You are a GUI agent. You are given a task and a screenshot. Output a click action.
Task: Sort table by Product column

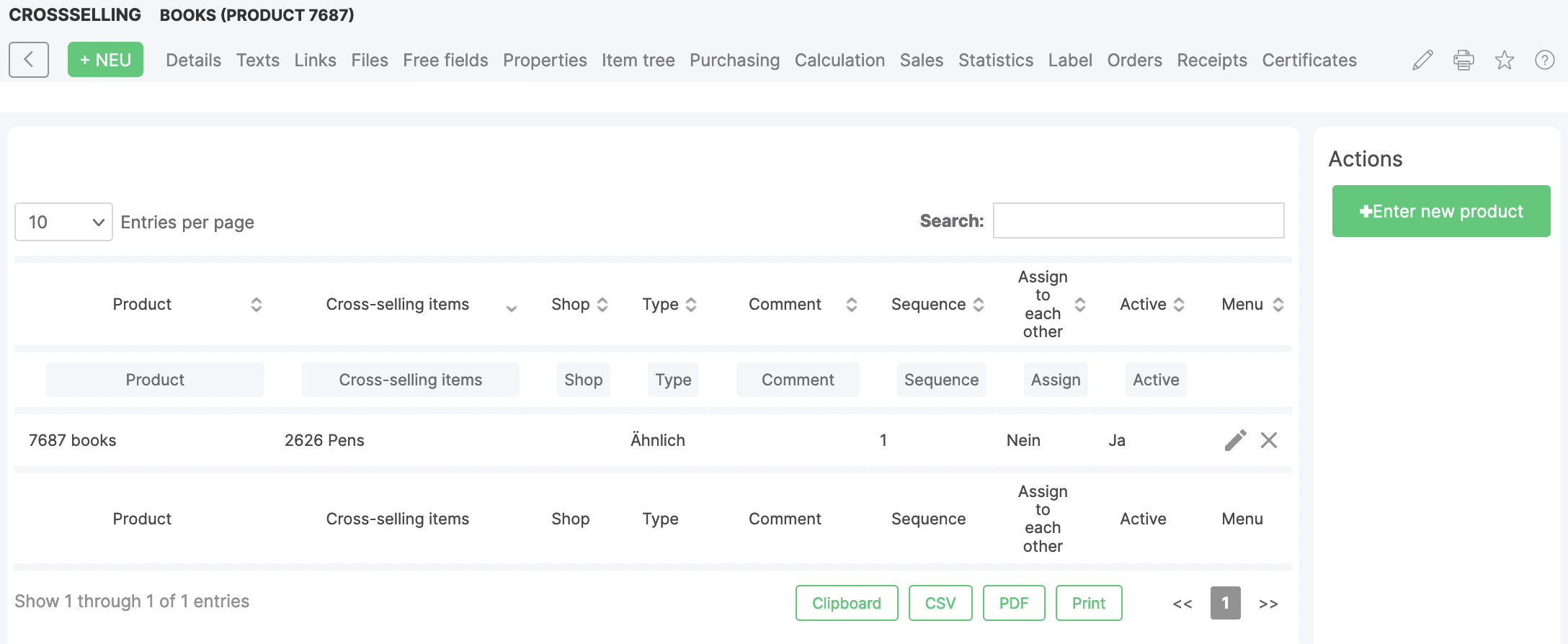point(256,305)
